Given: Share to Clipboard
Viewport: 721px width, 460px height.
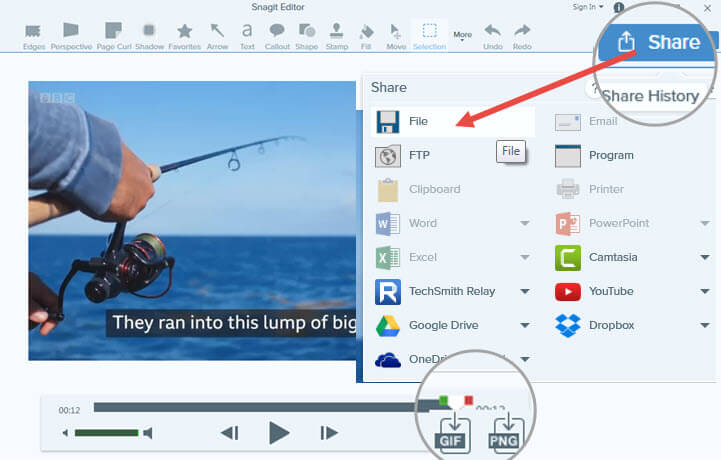Looking at the screenshot, I should pyautogui.click(x=418, y=190).
